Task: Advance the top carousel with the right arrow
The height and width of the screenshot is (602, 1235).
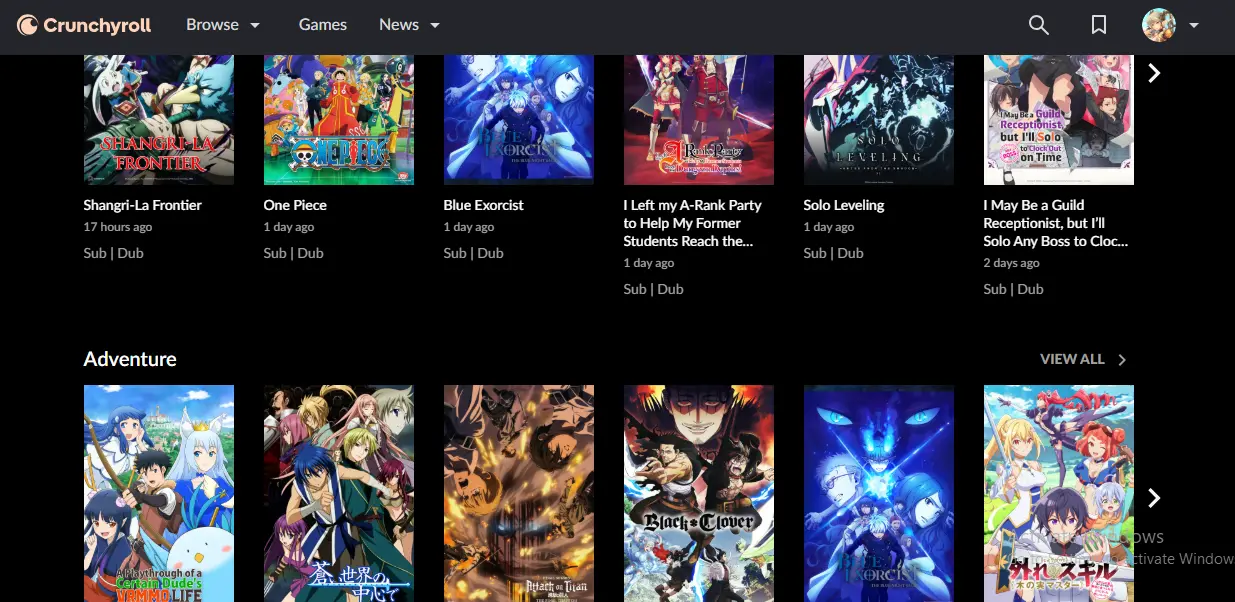Action: point(1154,73)
